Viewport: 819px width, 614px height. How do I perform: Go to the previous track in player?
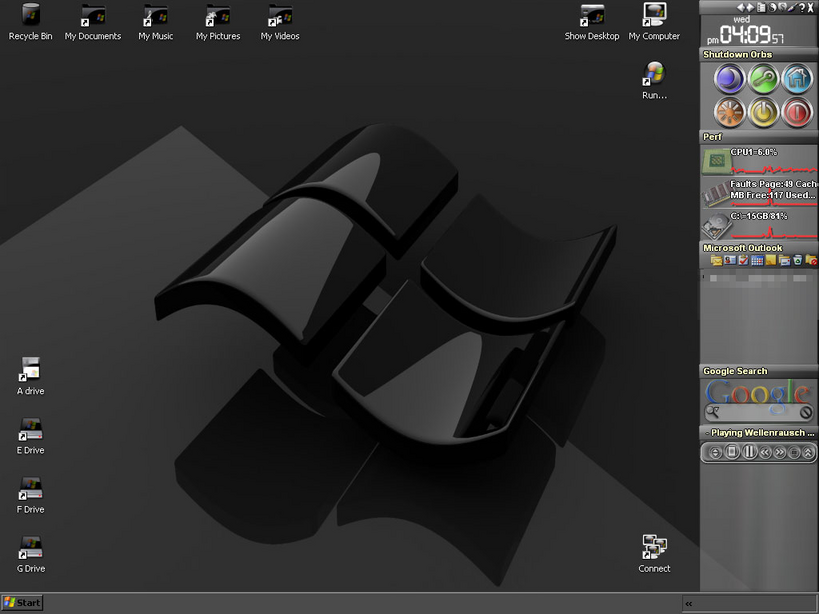tap(765, 453)
